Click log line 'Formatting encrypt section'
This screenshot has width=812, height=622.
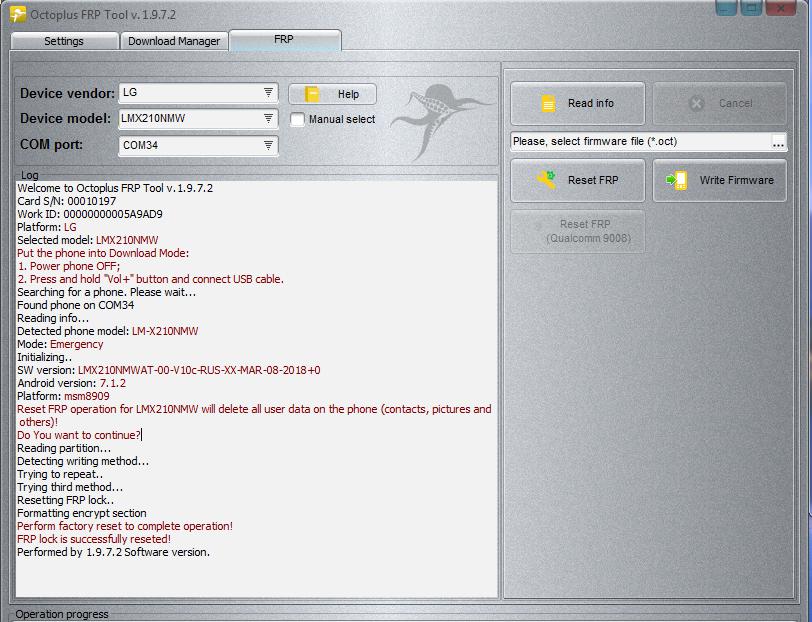tap(82, 513)
